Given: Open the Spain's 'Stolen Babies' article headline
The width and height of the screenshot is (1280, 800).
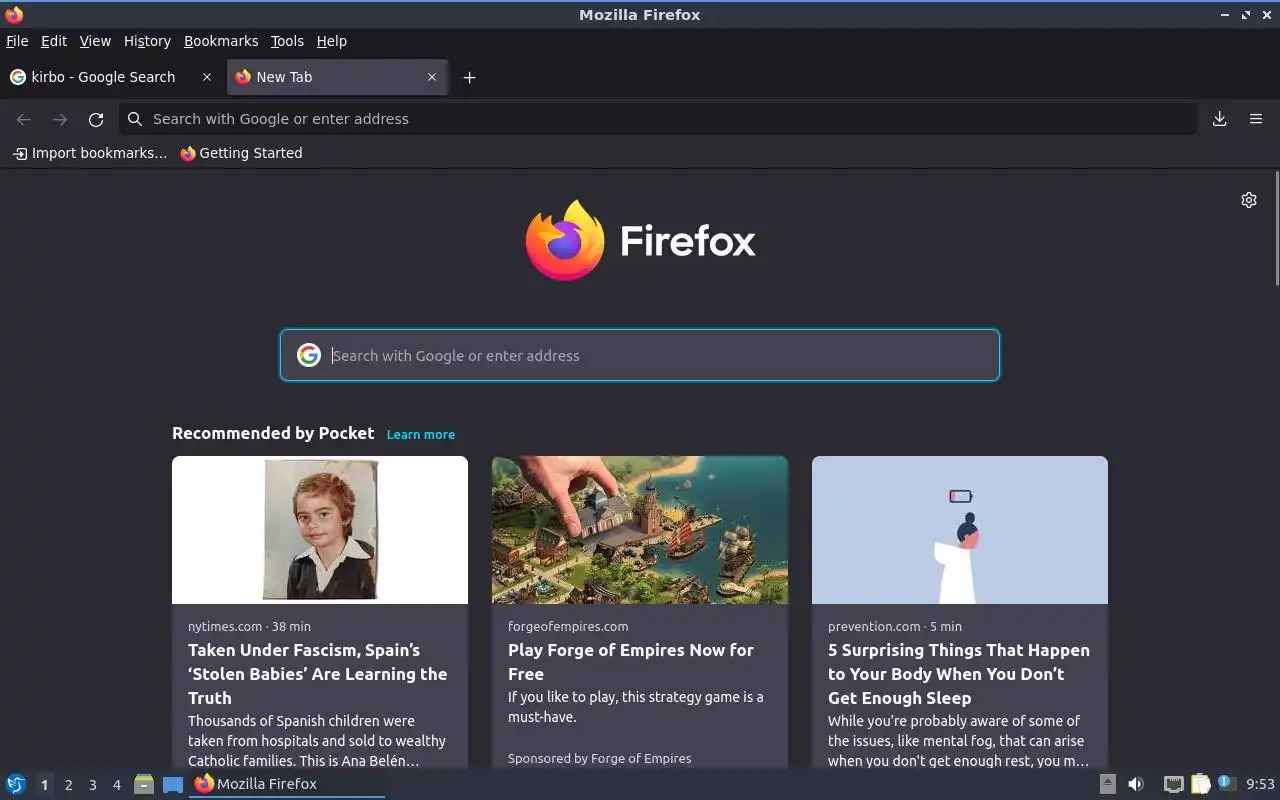Looking at the screenshot, I should pyautogui.click(x=318, y=674).
